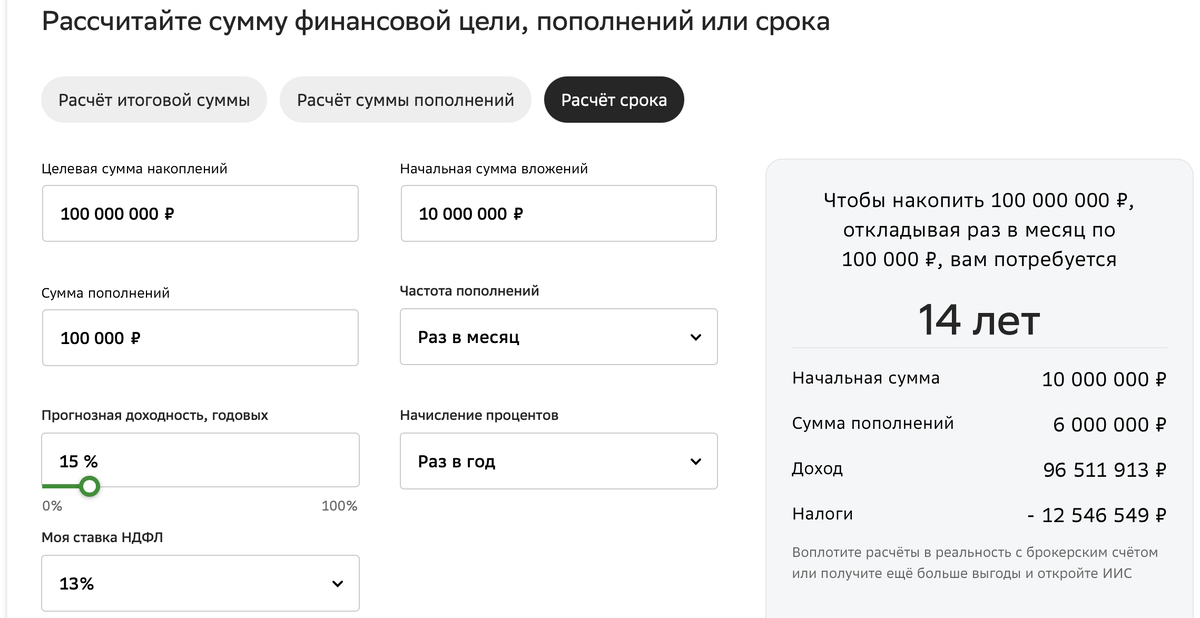
Task: Switch to the Расчёт суммы пополнений tab
Action: click(405, 99)
